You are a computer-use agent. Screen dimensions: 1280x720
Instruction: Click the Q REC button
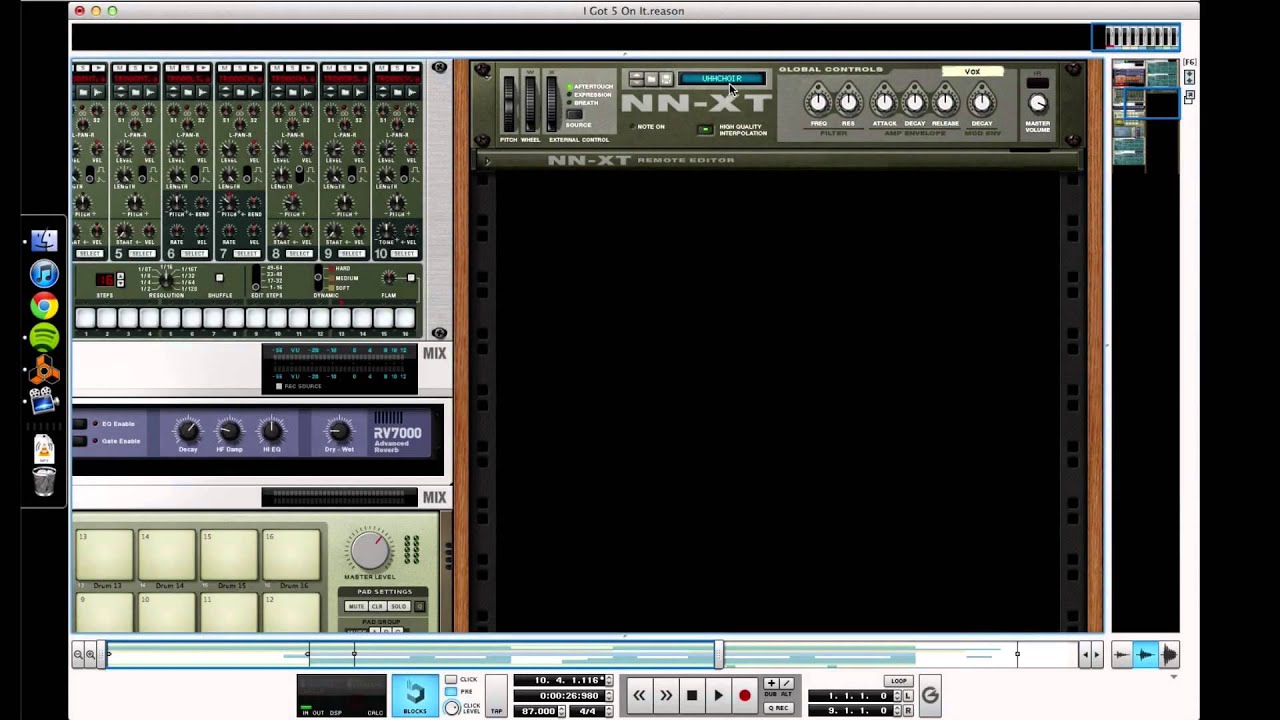tap(778, 708)
